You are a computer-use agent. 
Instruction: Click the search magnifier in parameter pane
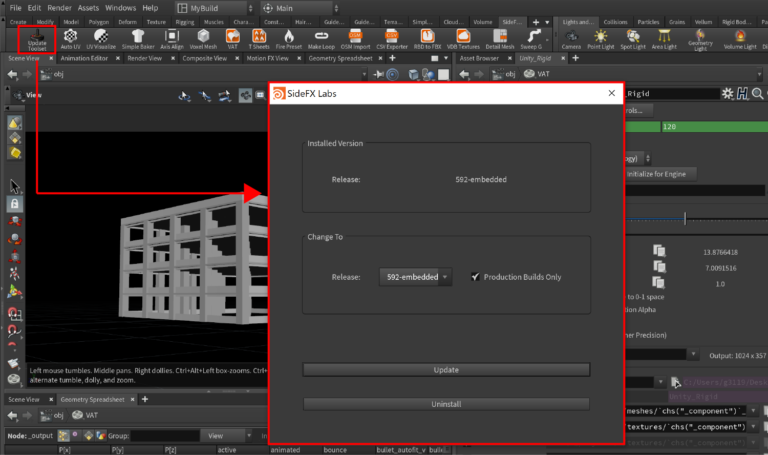tap(757, 94)
